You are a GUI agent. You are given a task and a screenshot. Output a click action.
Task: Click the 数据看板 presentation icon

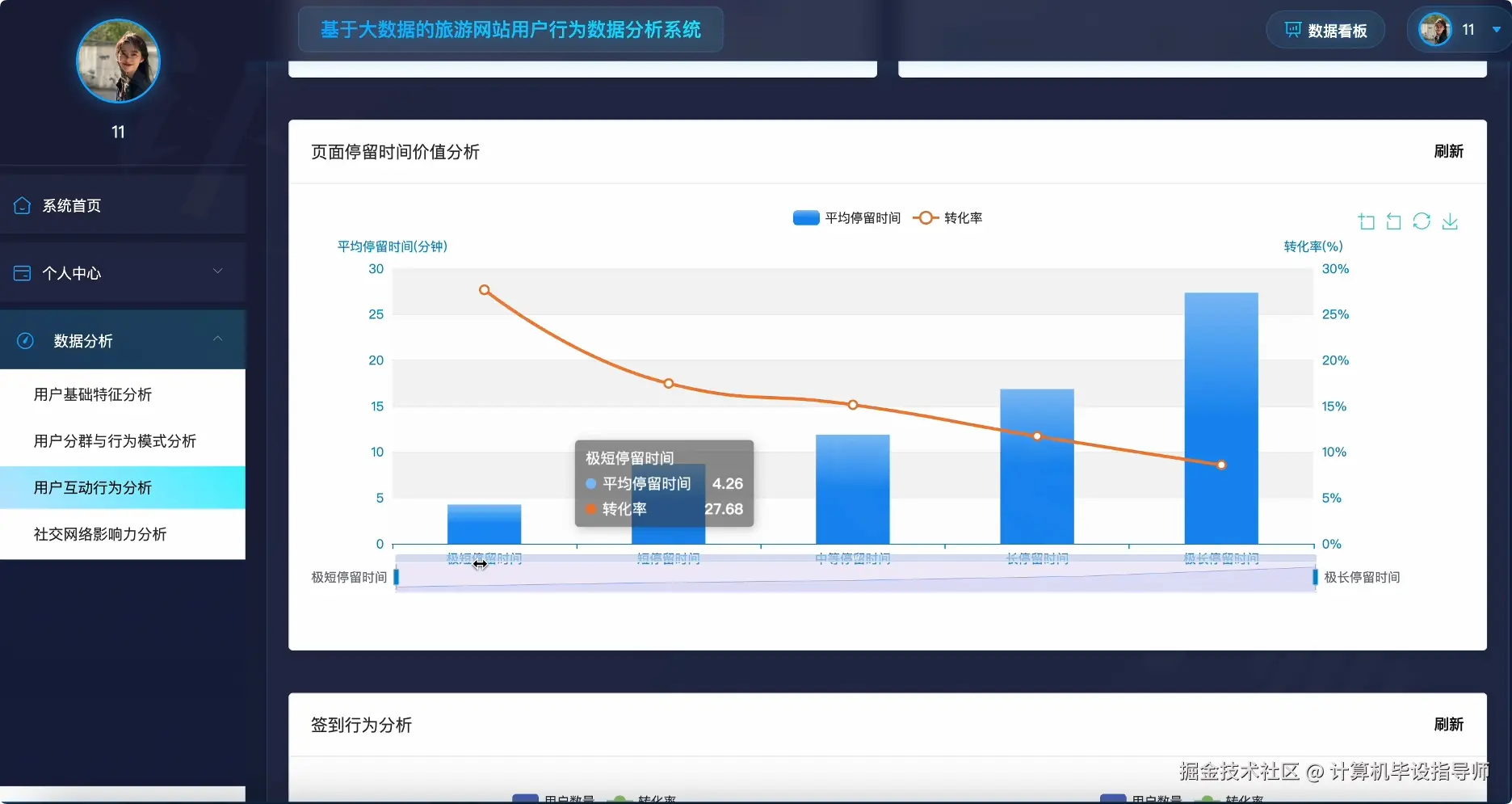[x=1293, y=30]
